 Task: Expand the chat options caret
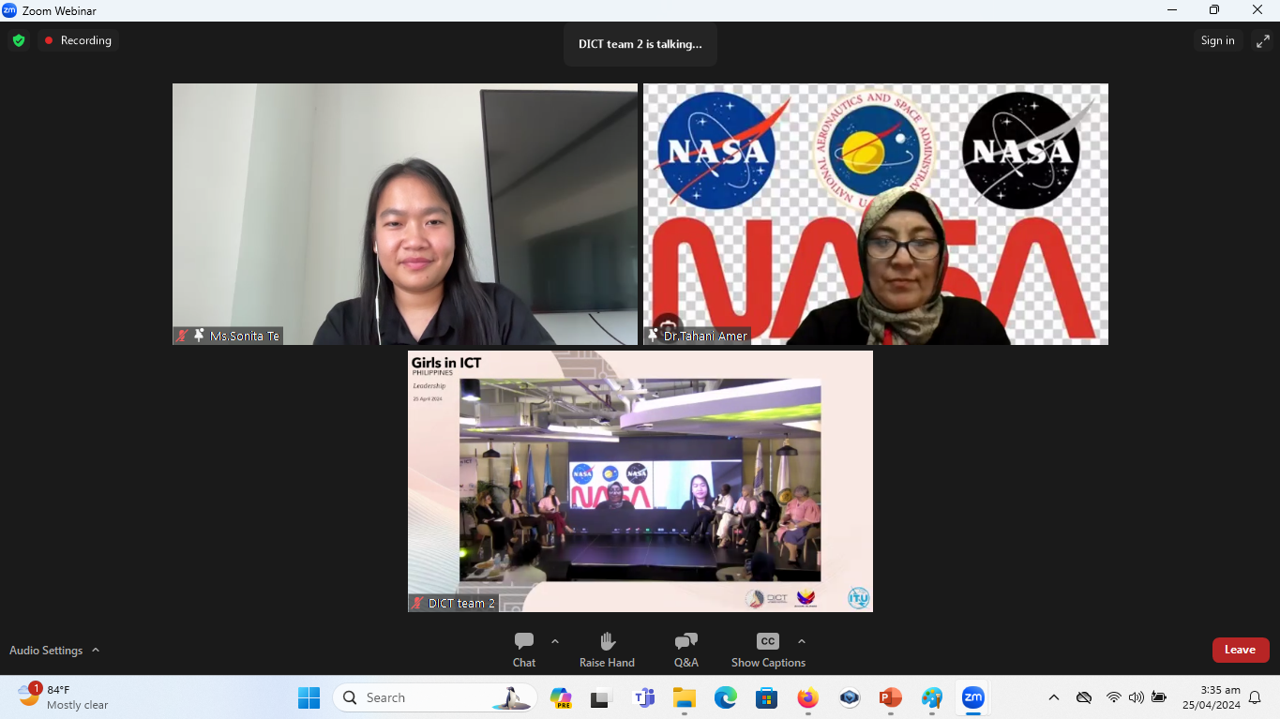tap(555, 641)
